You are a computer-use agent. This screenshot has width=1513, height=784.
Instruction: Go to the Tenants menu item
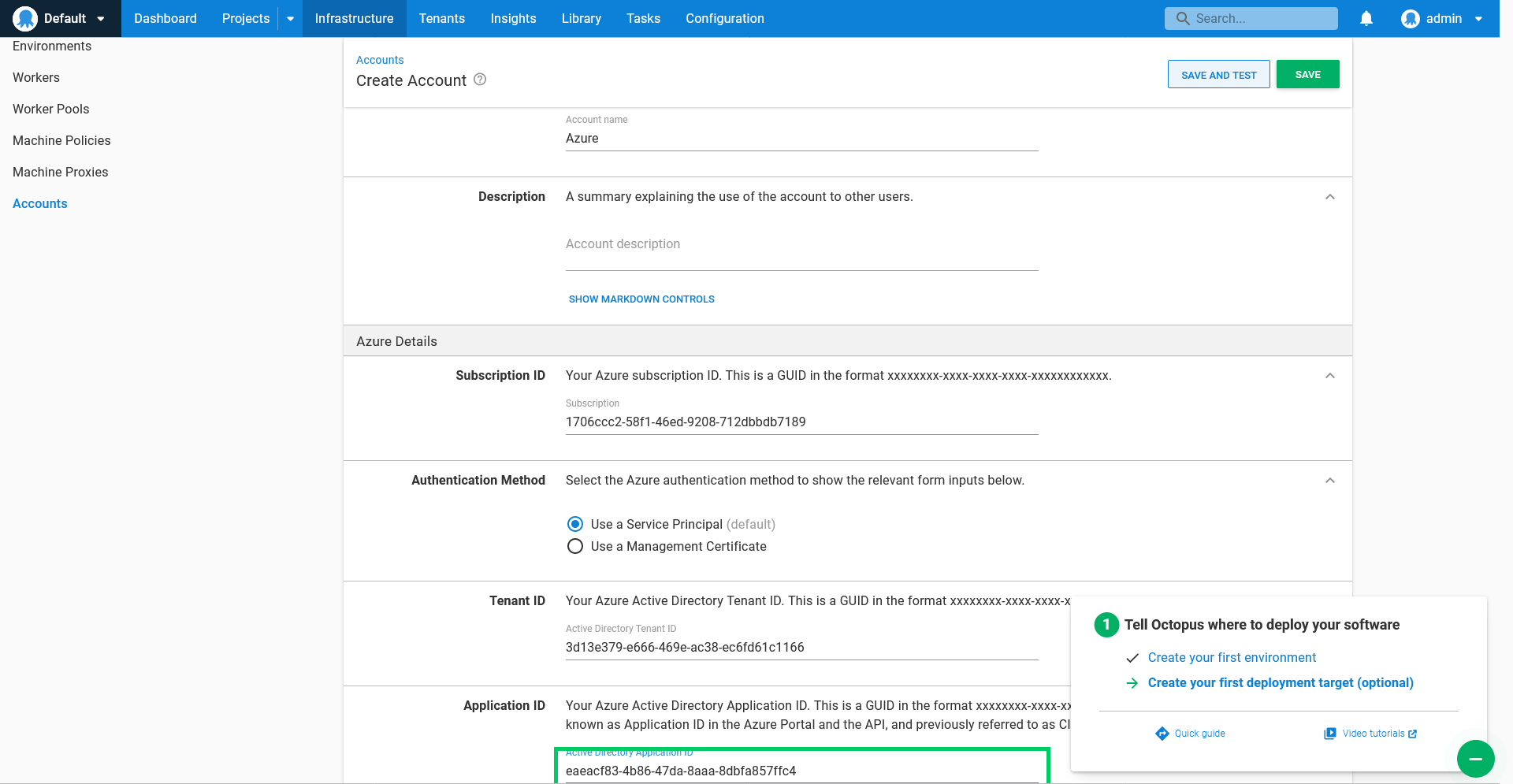tap(442, 18)
